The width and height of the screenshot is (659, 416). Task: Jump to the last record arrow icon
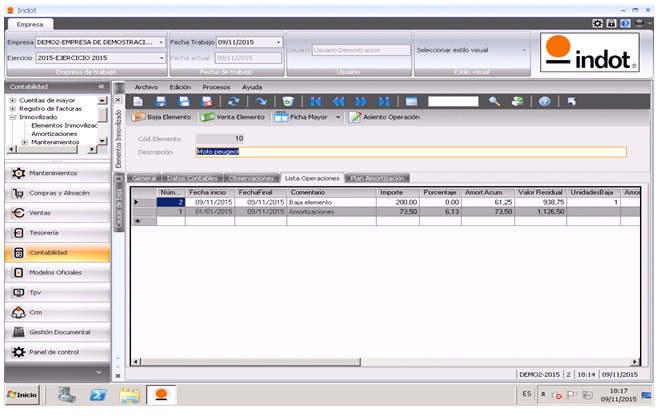click(382, 101)
